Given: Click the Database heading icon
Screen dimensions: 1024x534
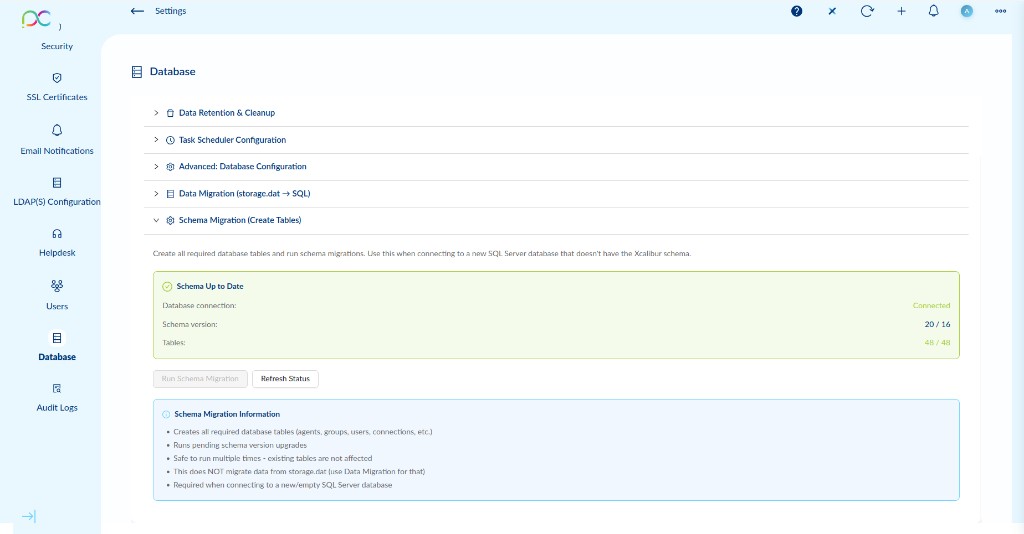Looking at the screenshot, I should [x=136, y=72].
